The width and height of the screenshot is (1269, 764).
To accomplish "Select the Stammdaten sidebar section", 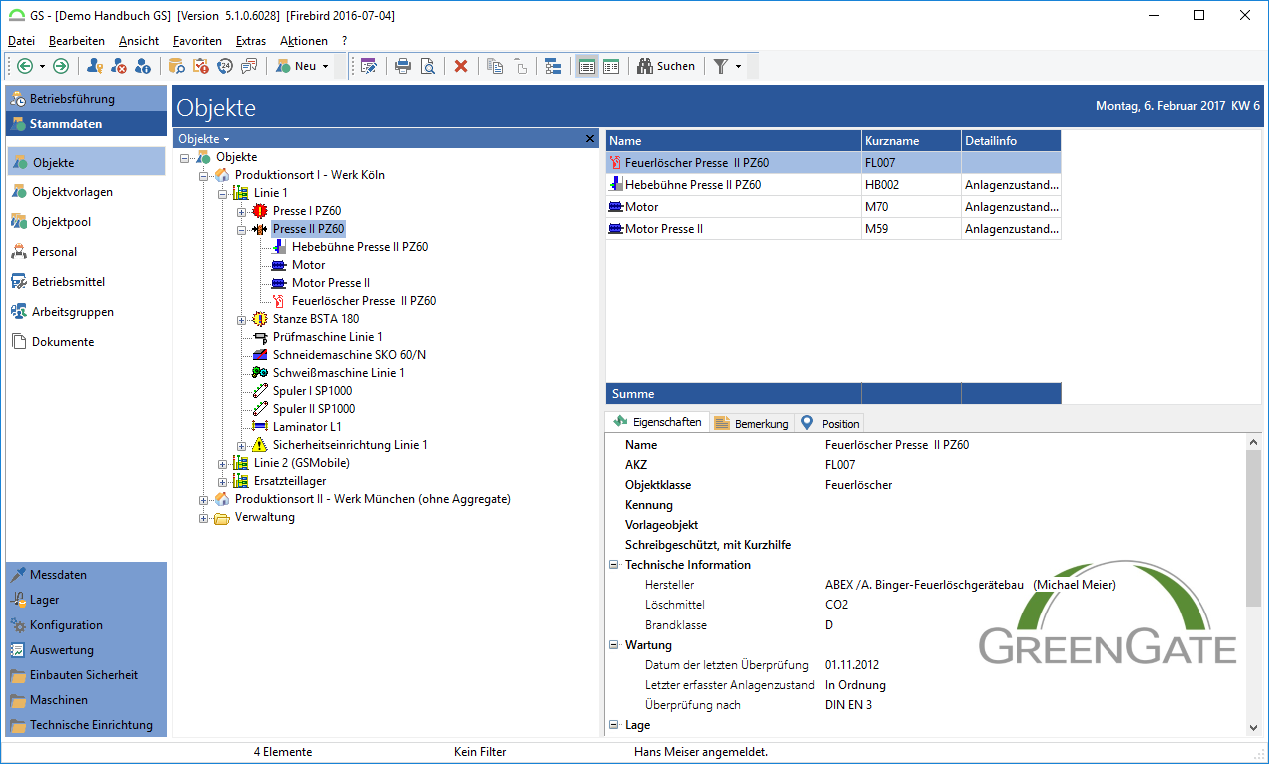I will [86, 124].
